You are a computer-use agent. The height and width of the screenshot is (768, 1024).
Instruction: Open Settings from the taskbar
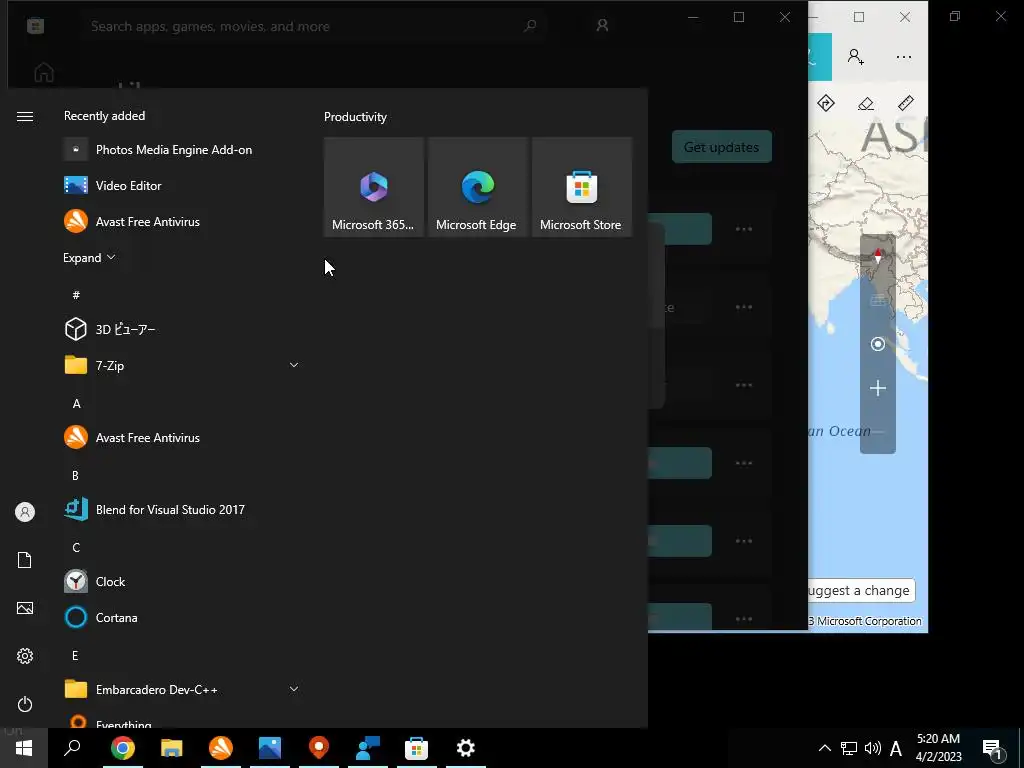[466, 748]
